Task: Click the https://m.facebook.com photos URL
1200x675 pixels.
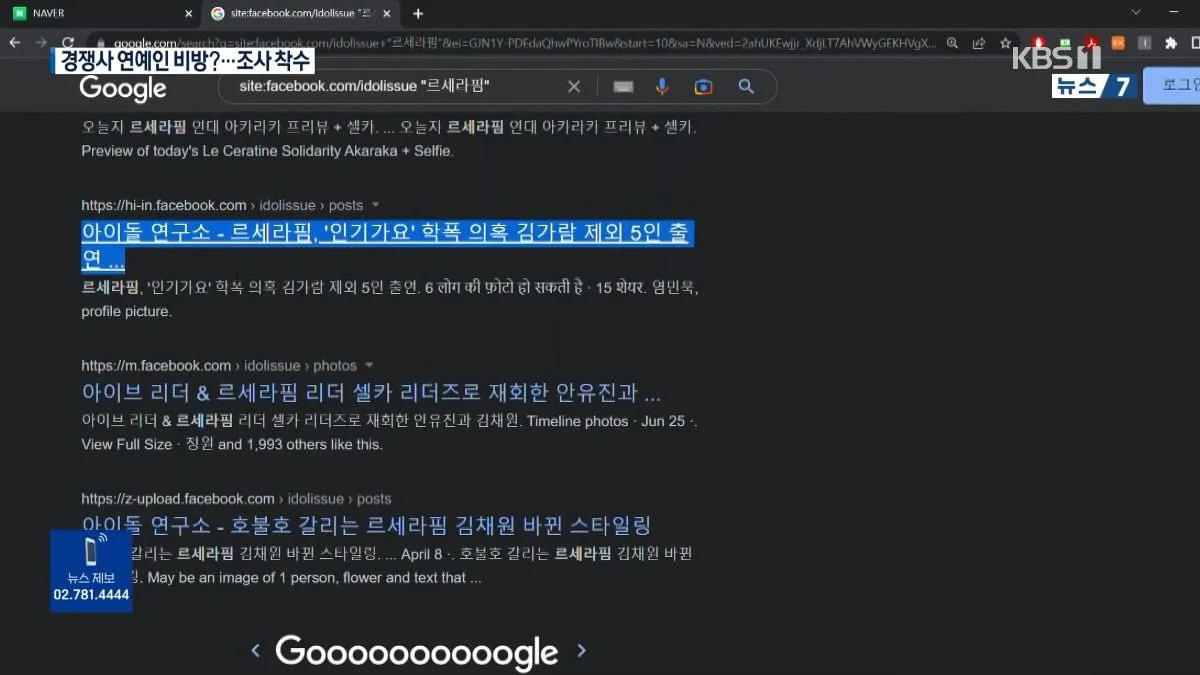Action: click(x=219, y=366)
